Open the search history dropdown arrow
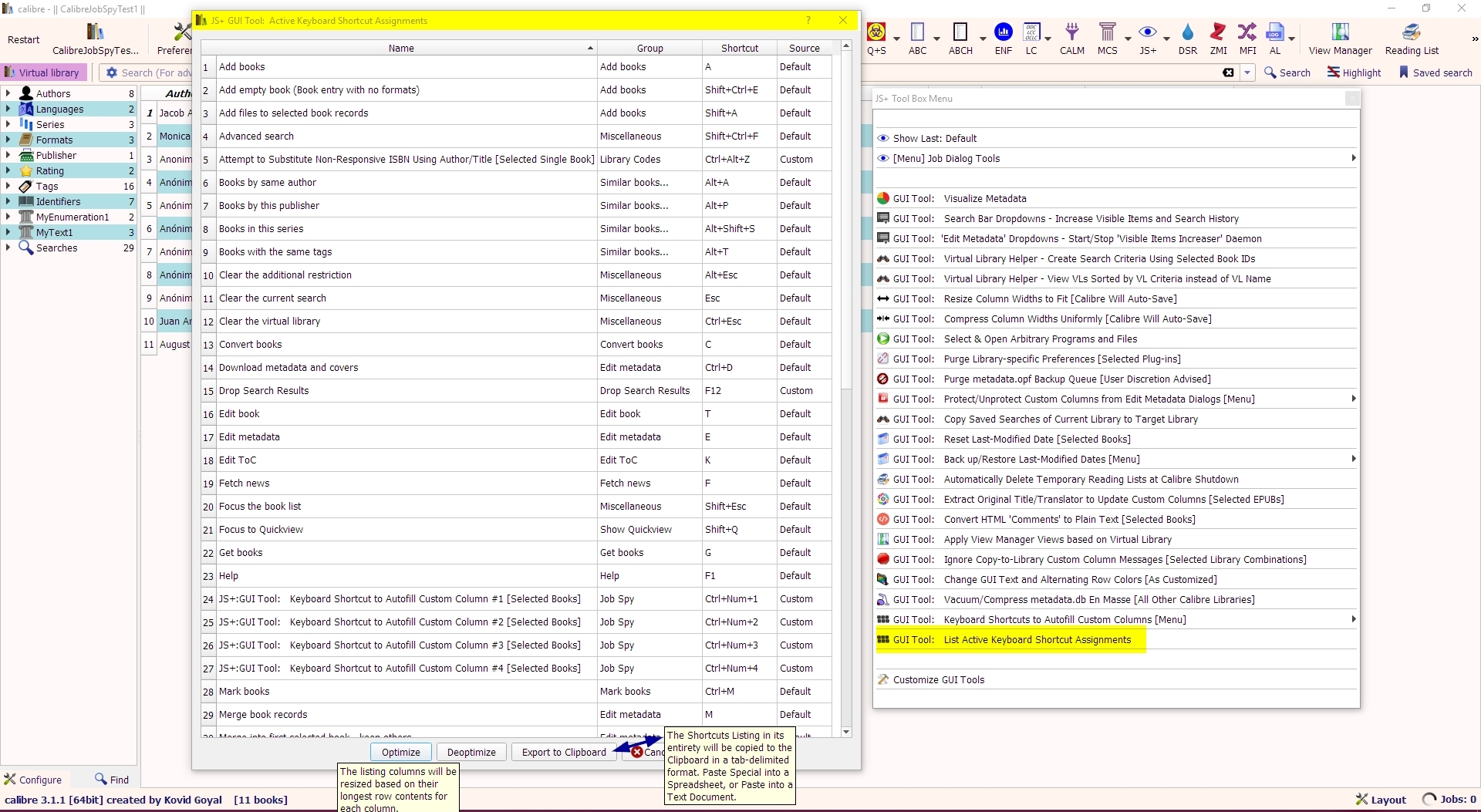Viewport: 1481px width, 812px height. click(1247, 72)
